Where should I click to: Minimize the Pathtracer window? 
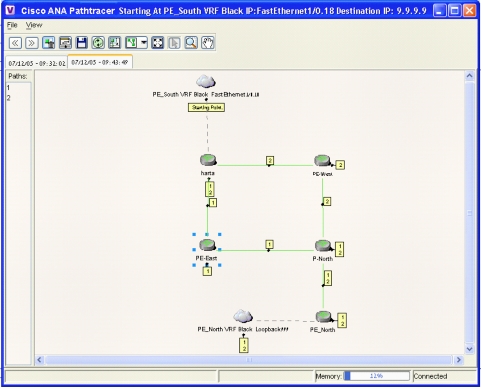tap(439, 11)
